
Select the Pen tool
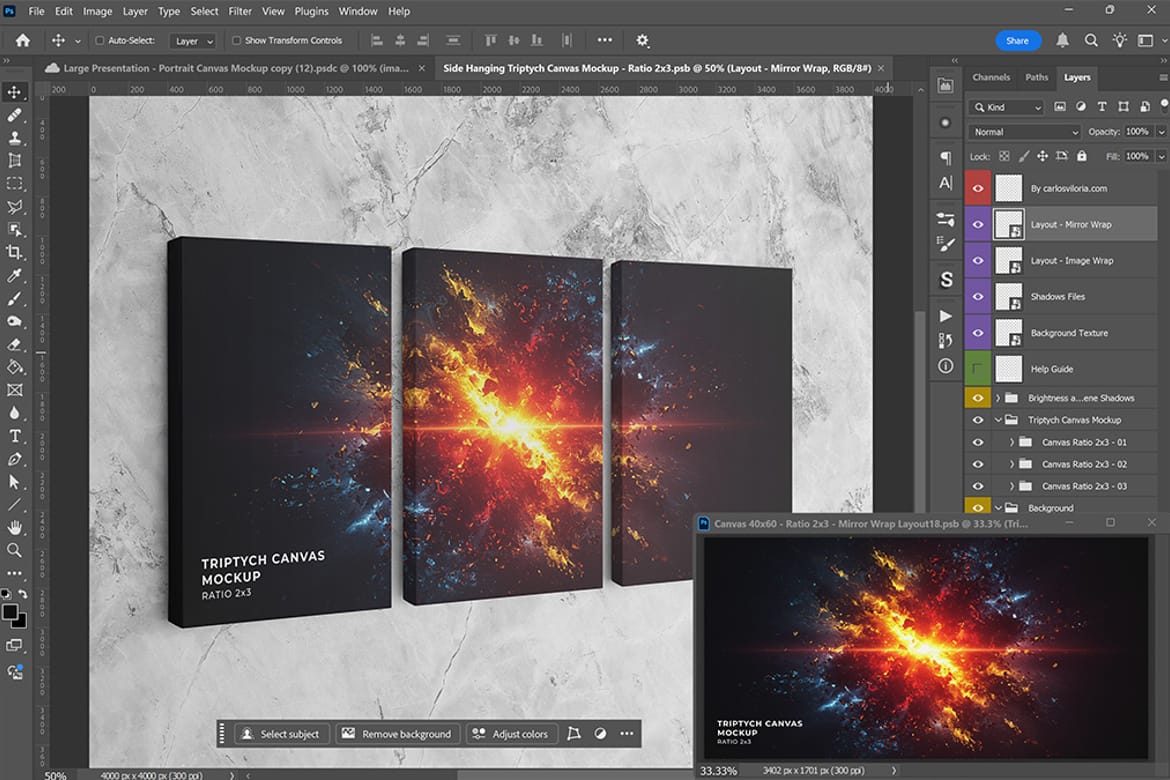pyautogui.click(x=14, y=459)
